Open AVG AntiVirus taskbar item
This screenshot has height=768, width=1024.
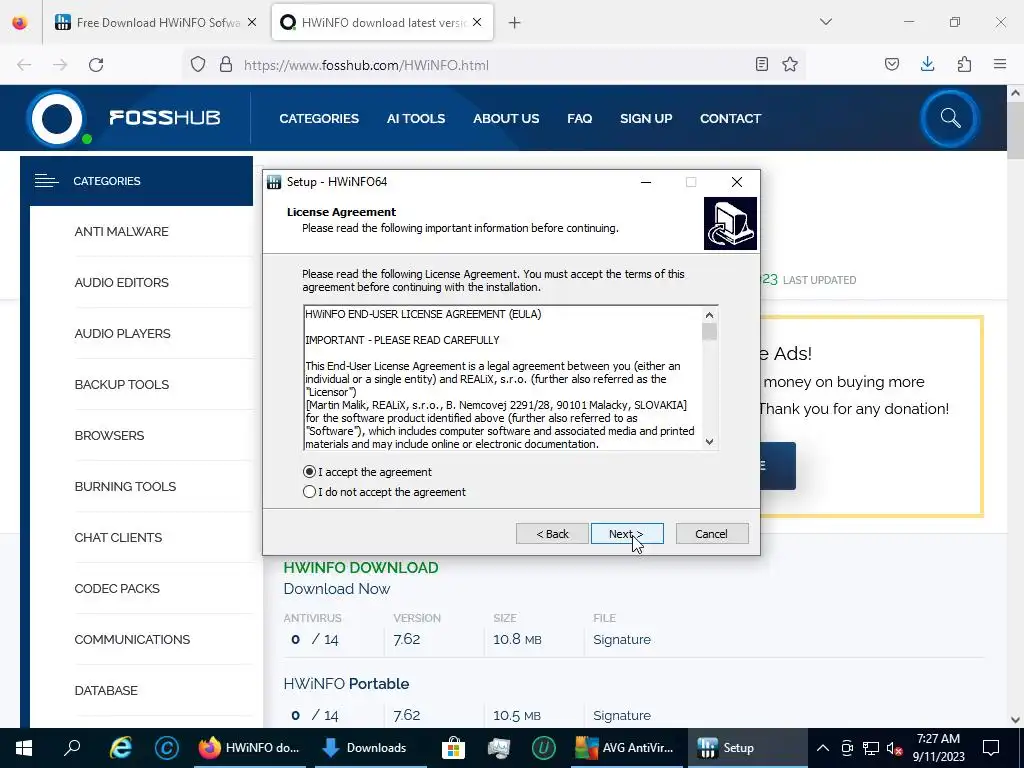click(x=626, y=748)
